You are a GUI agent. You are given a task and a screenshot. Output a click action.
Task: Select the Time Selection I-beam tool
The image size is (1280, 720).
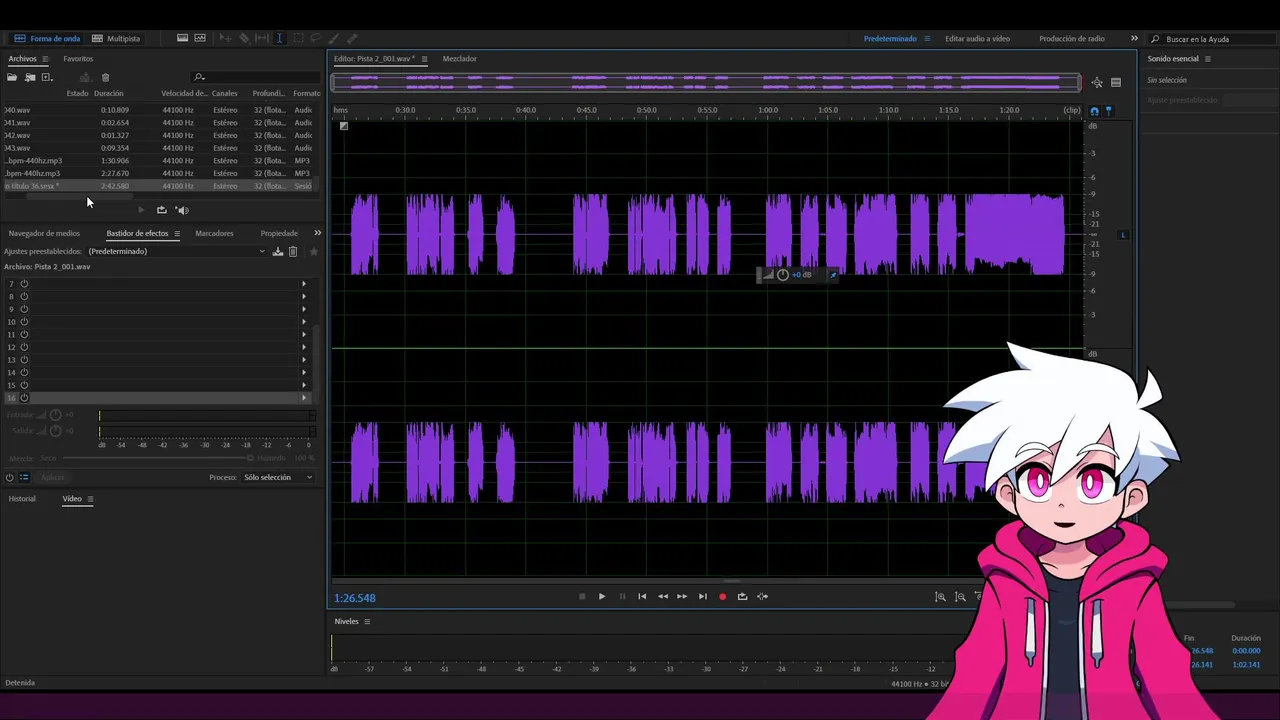pos(280,38)
